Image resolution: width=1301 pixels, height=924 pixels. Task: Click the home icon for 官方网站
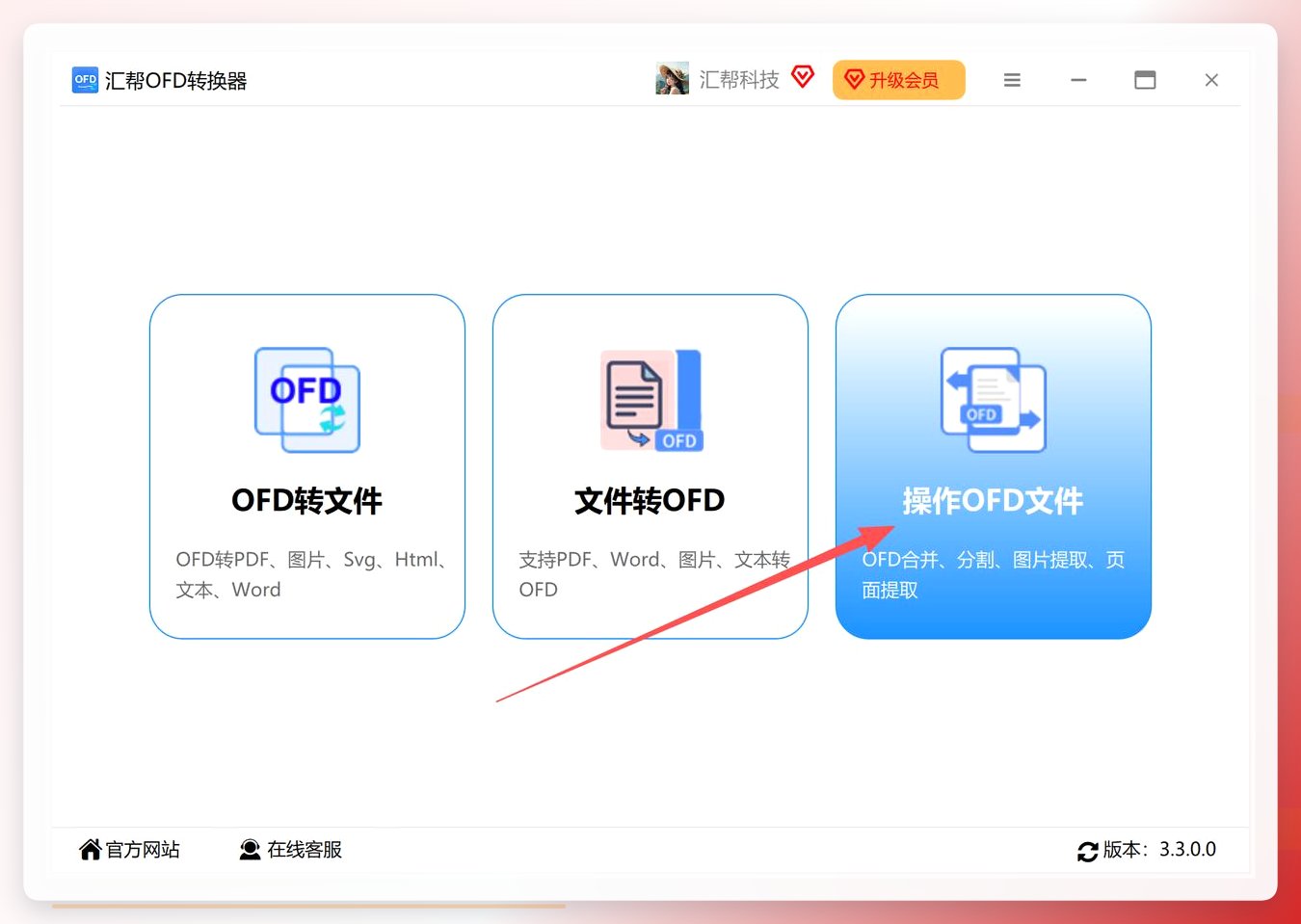tap(90, 849)
